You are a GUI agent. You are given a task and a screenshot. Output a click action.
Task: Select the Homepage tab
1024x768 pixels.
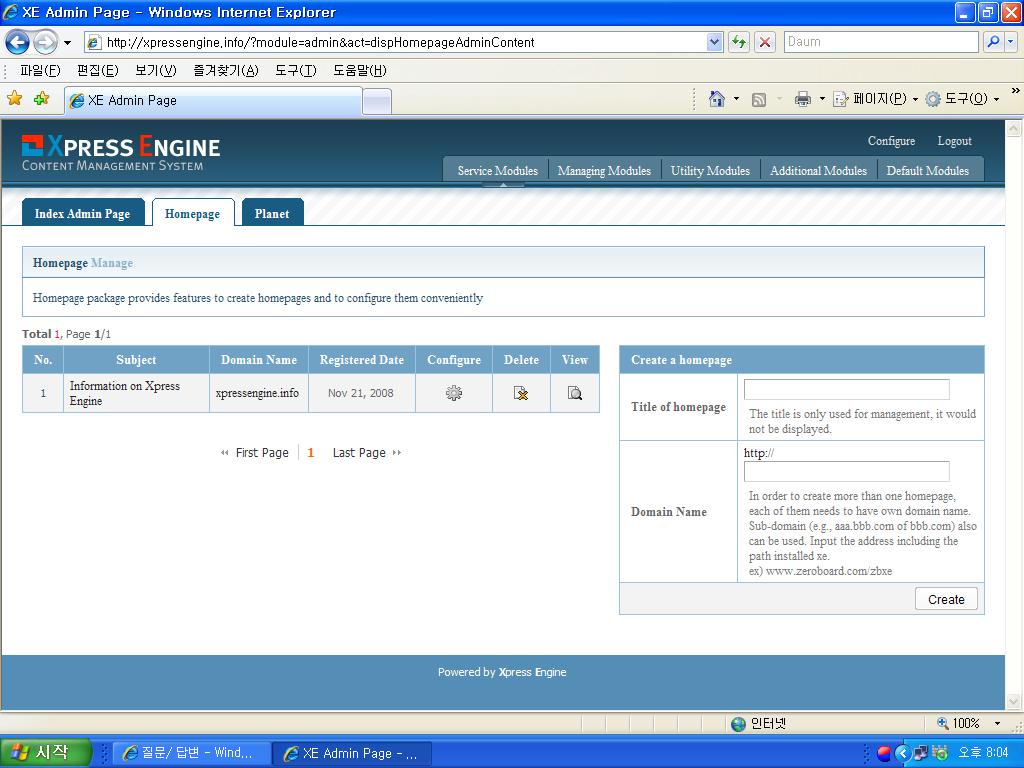(x=192, y=214)
